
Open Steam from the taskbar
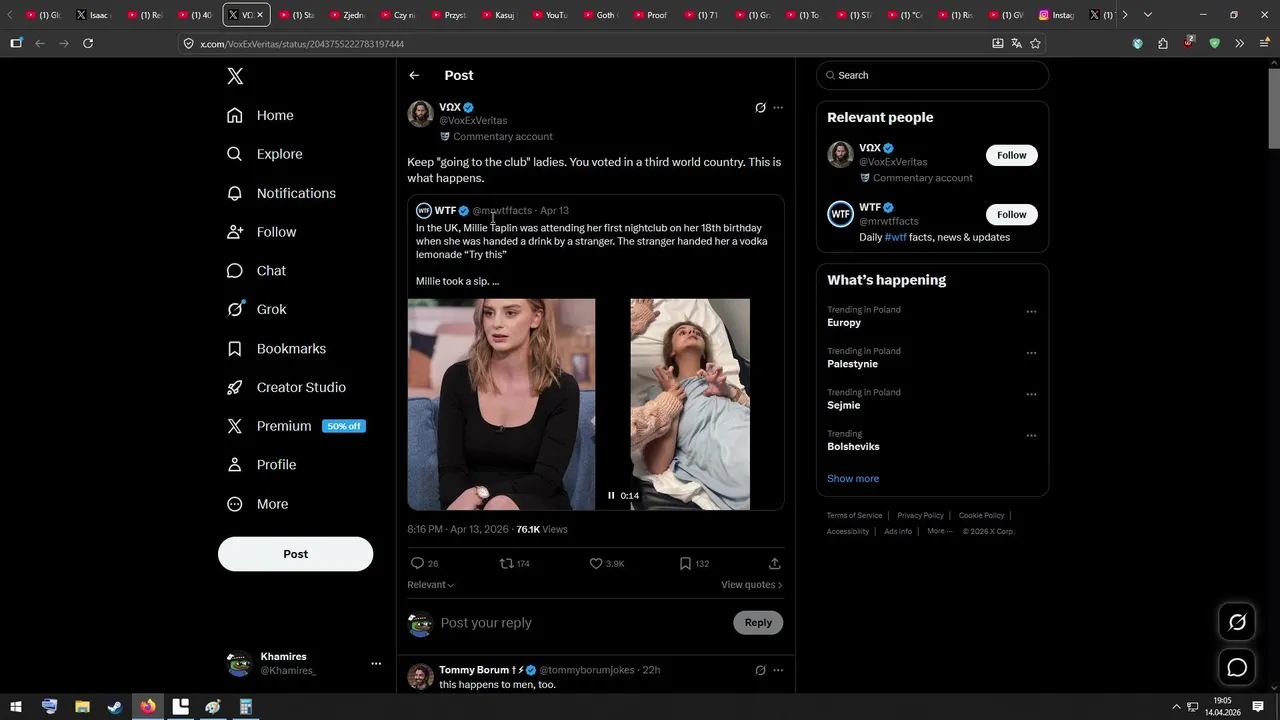tap(115, 707)
